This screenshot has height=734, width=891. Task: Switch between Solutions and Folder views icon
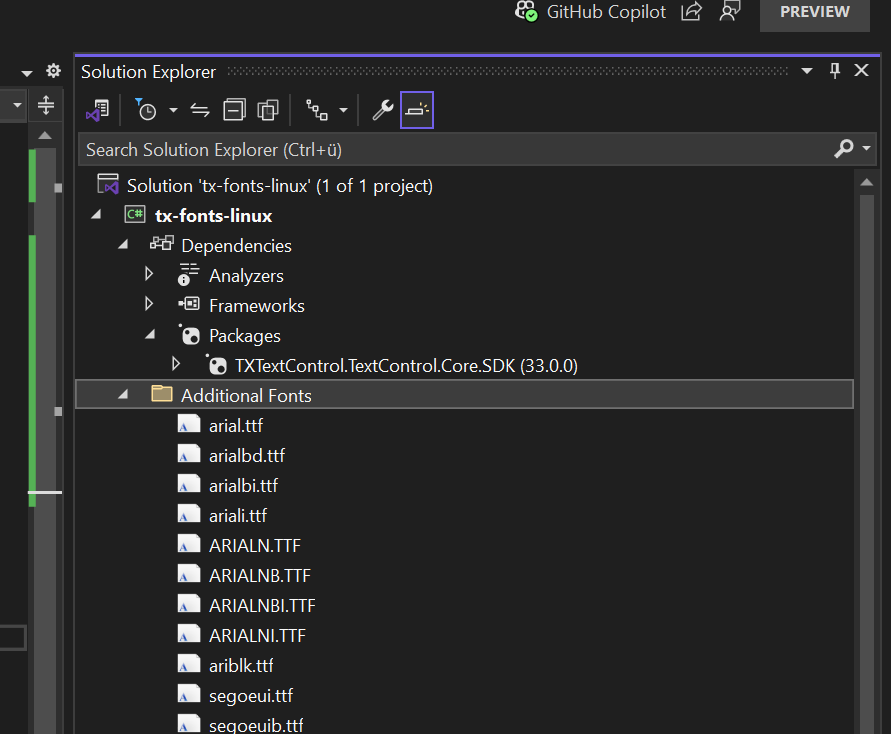pos(98,110)
